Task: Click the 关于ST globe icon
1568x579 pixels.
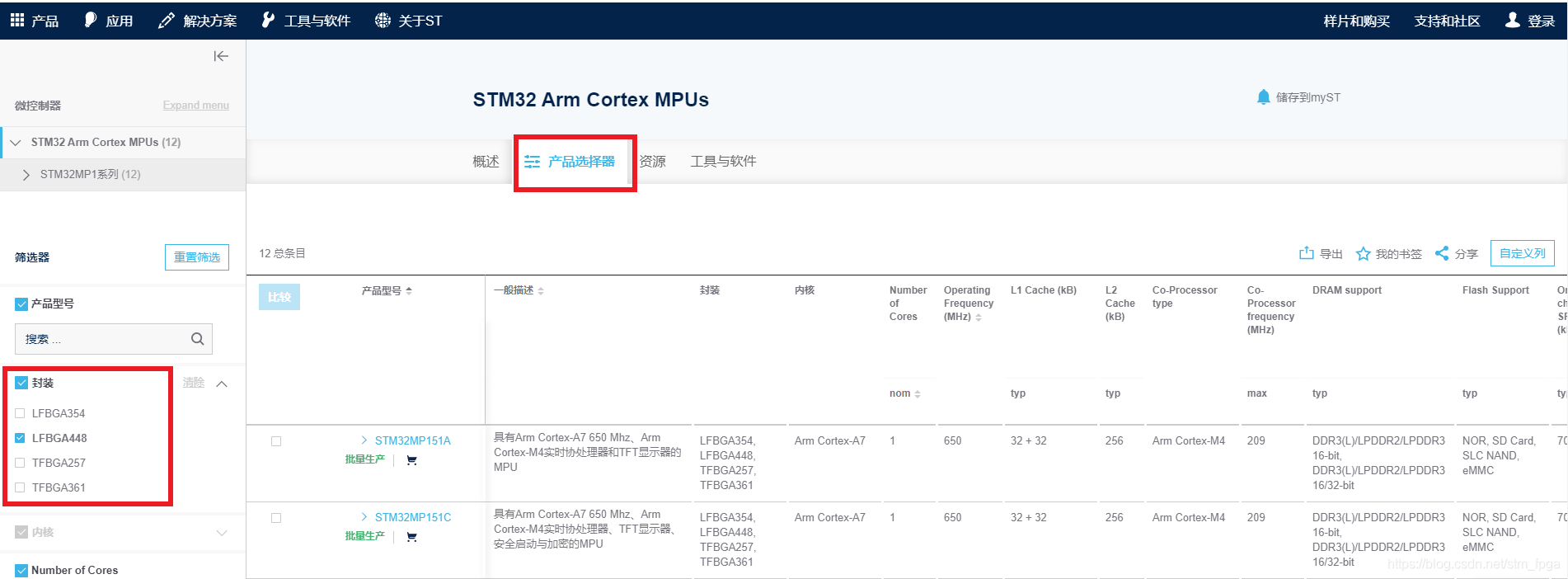Action: tap(383, 21)
